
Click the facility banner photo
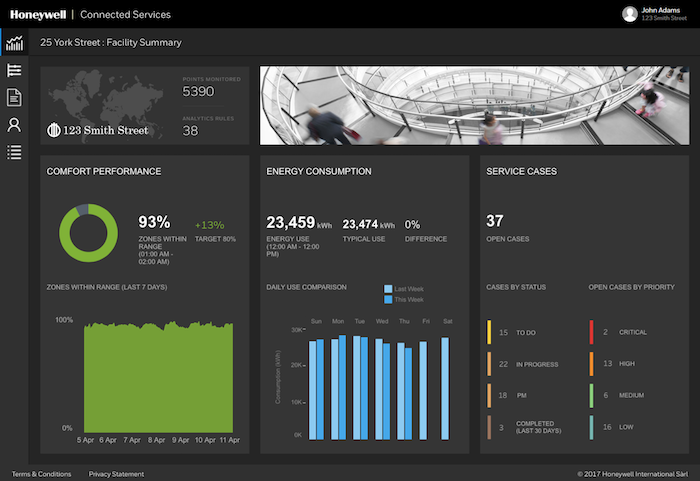[x=475, y=105]
